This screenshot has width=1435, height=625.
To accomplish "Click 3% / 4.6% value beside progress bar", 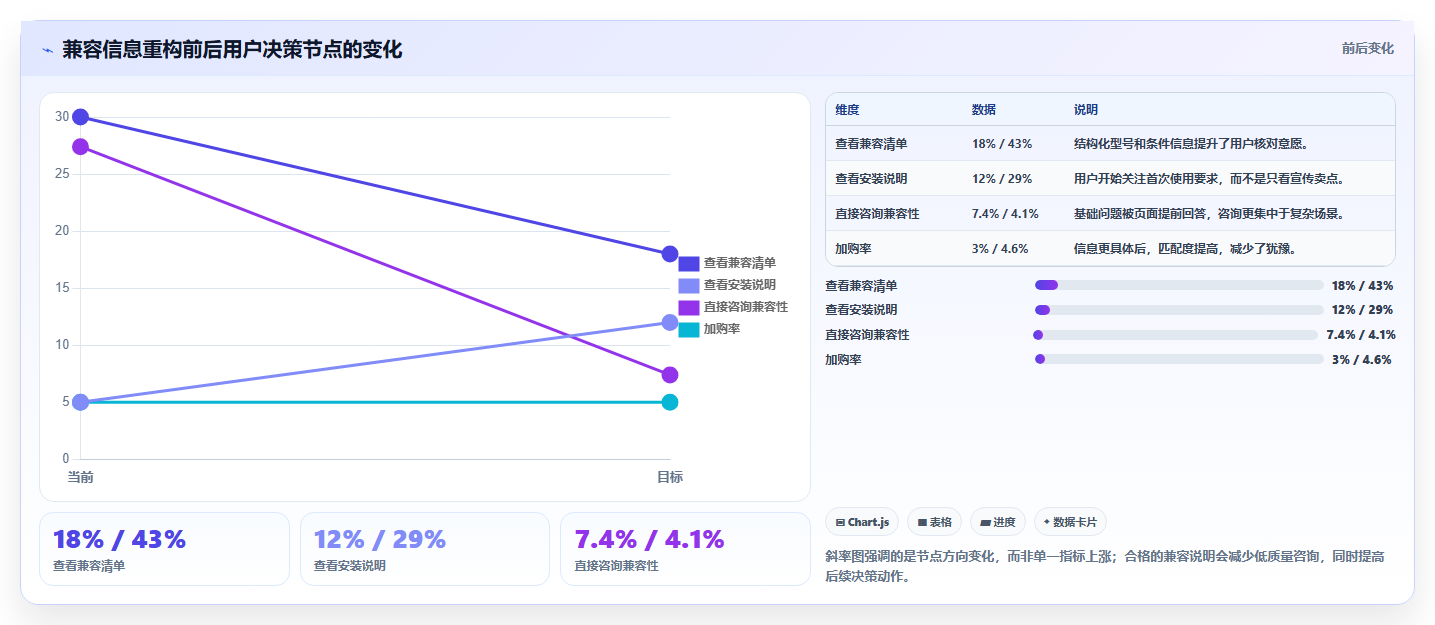I will [1362, 360].
